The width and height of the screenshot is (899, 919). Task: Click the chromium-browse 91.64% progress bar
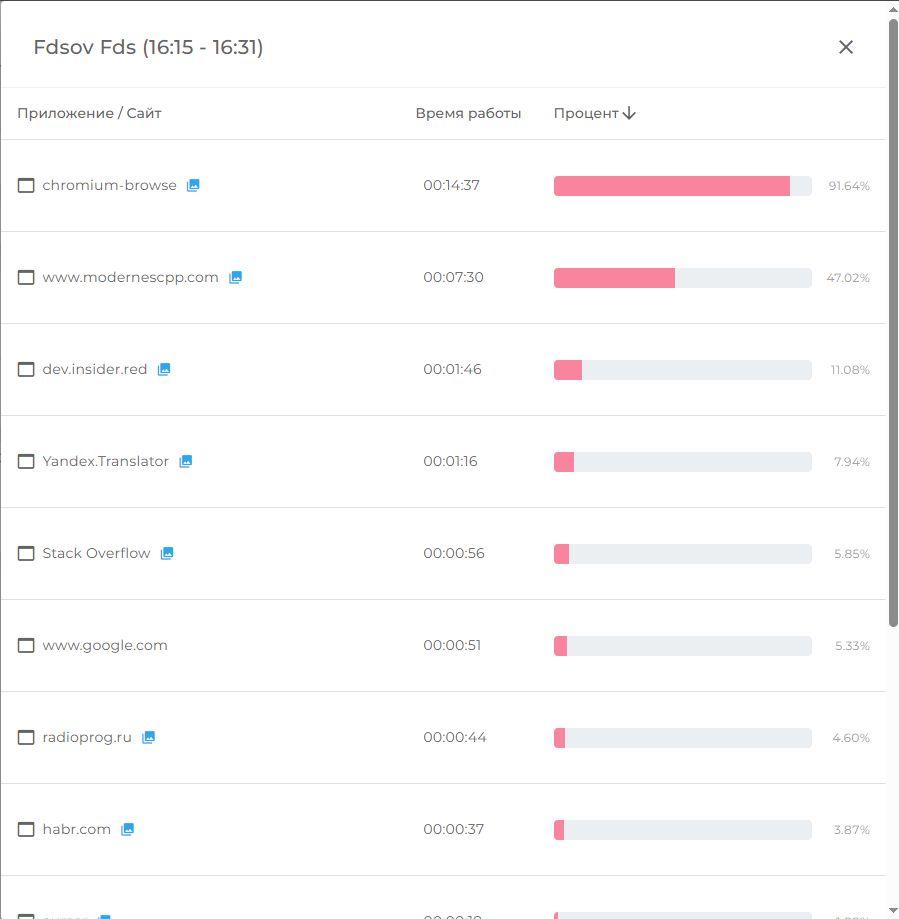coord(682,186)
